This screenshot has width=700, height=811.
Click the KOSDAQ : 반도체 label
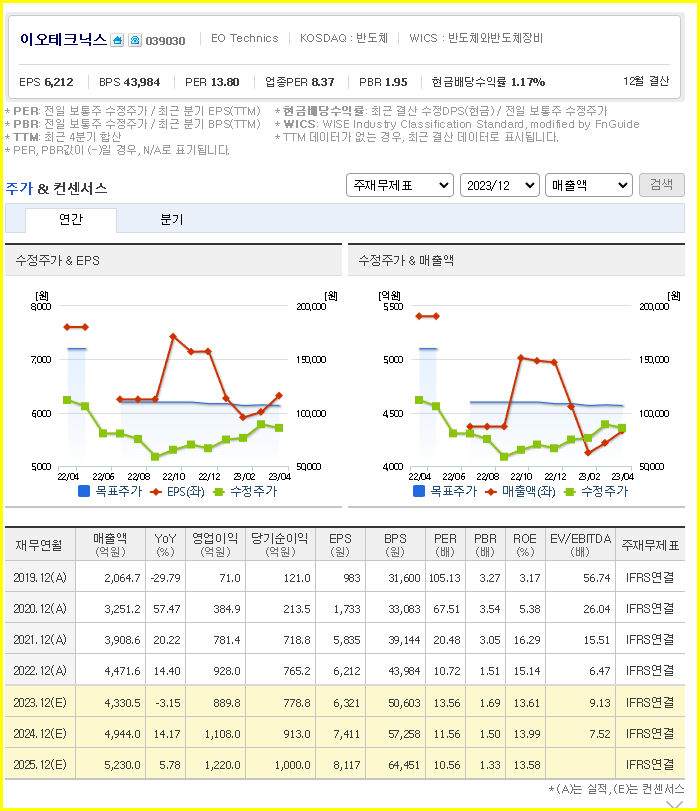click(x=344, y=38)
